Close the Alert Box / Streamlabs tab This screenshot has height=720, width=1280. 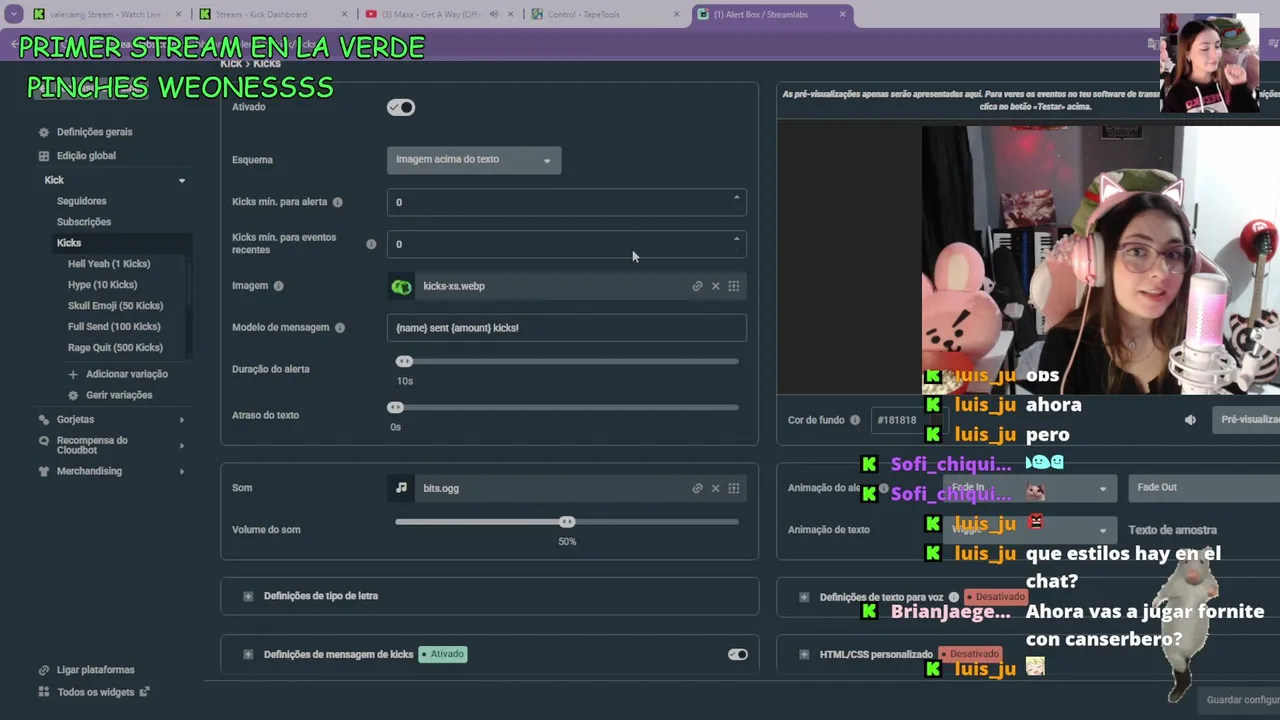coord(842,14)
